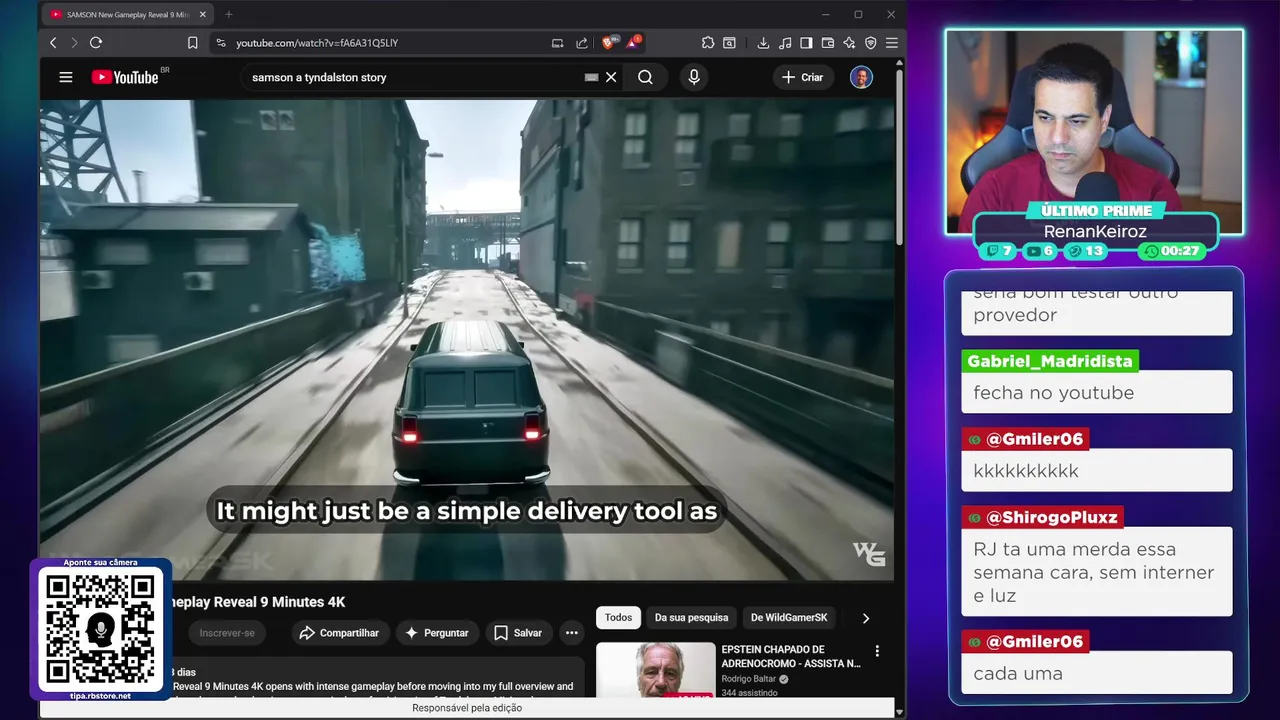The width and height of the screenshot is (1280, 720).
Task: Click the RenanKeiroz streamer name label
Action: pos(1095,231)
